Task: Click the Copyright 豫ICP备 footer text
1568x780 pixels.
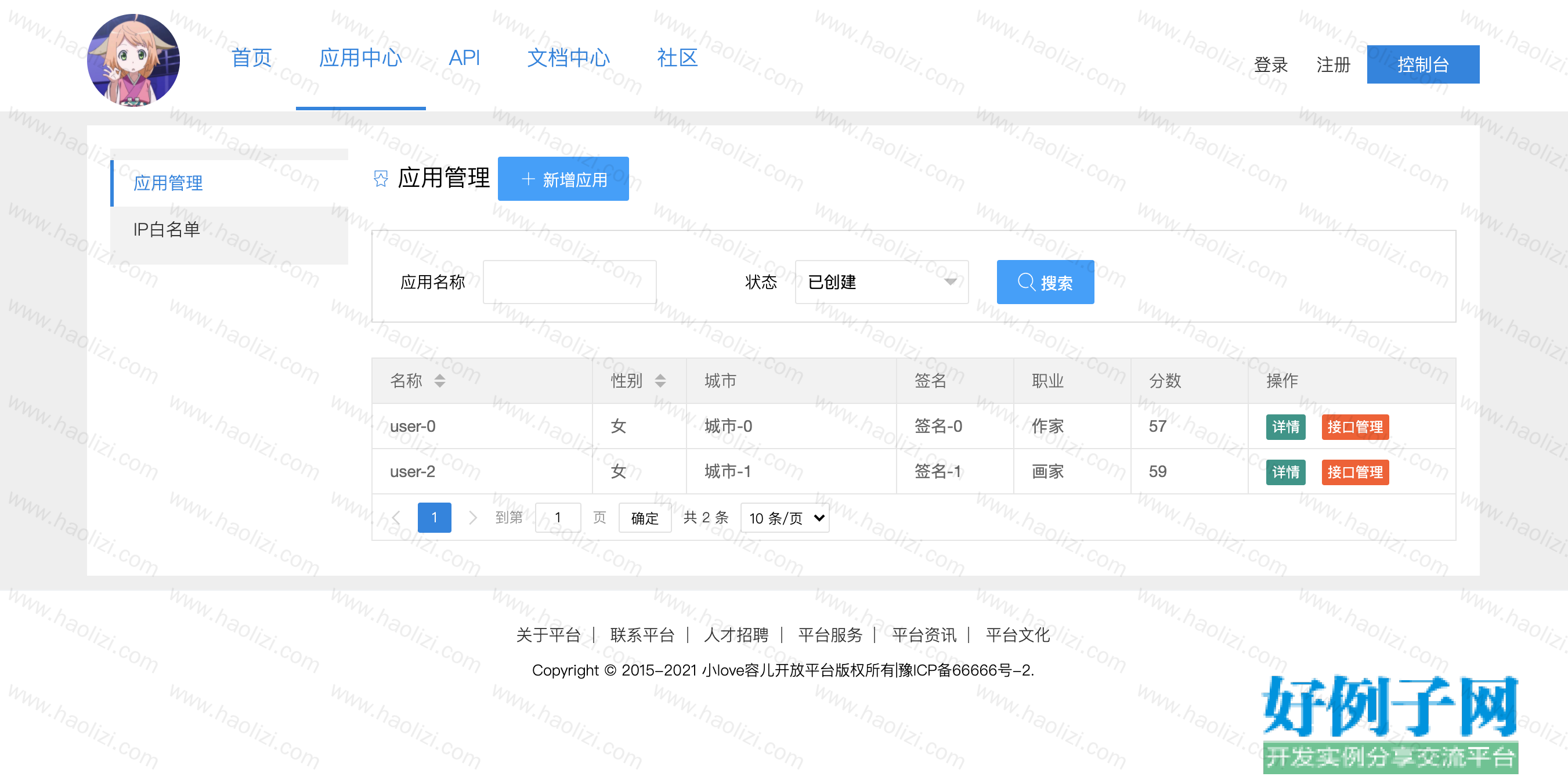Action: tap(783, 670)
